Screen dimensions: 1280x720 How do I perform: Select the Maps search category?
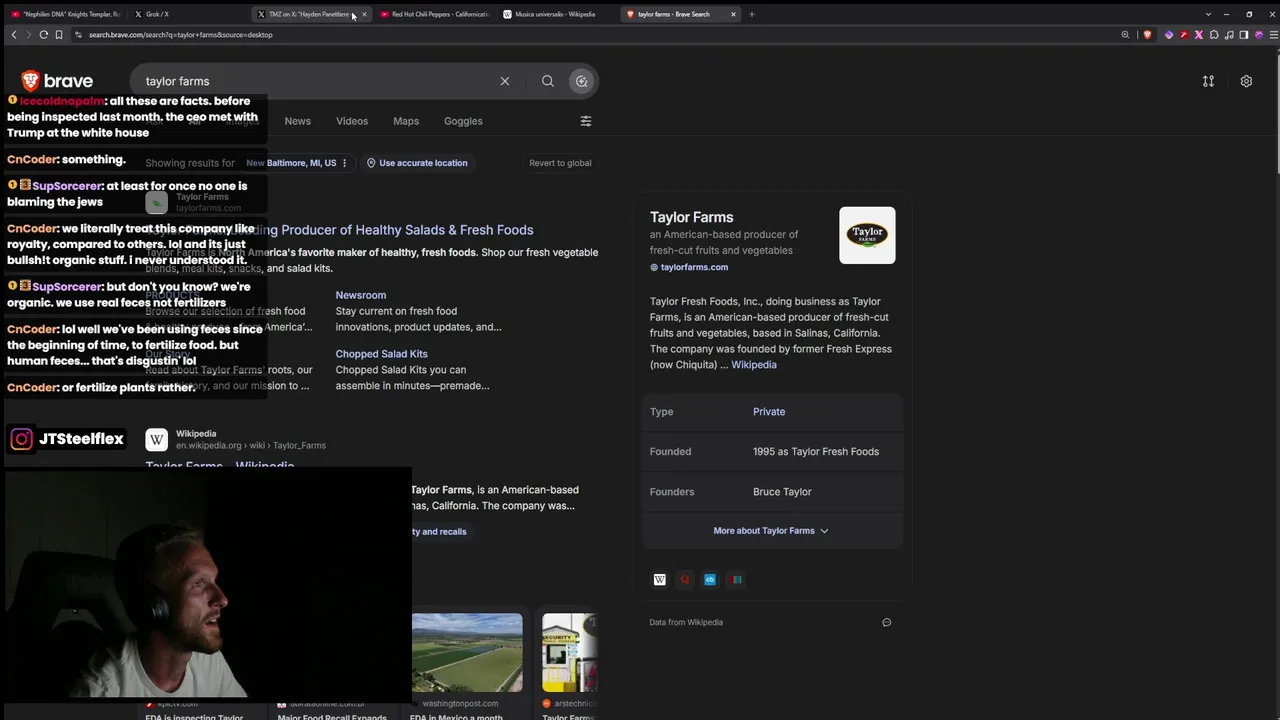[x=406, y=121]
